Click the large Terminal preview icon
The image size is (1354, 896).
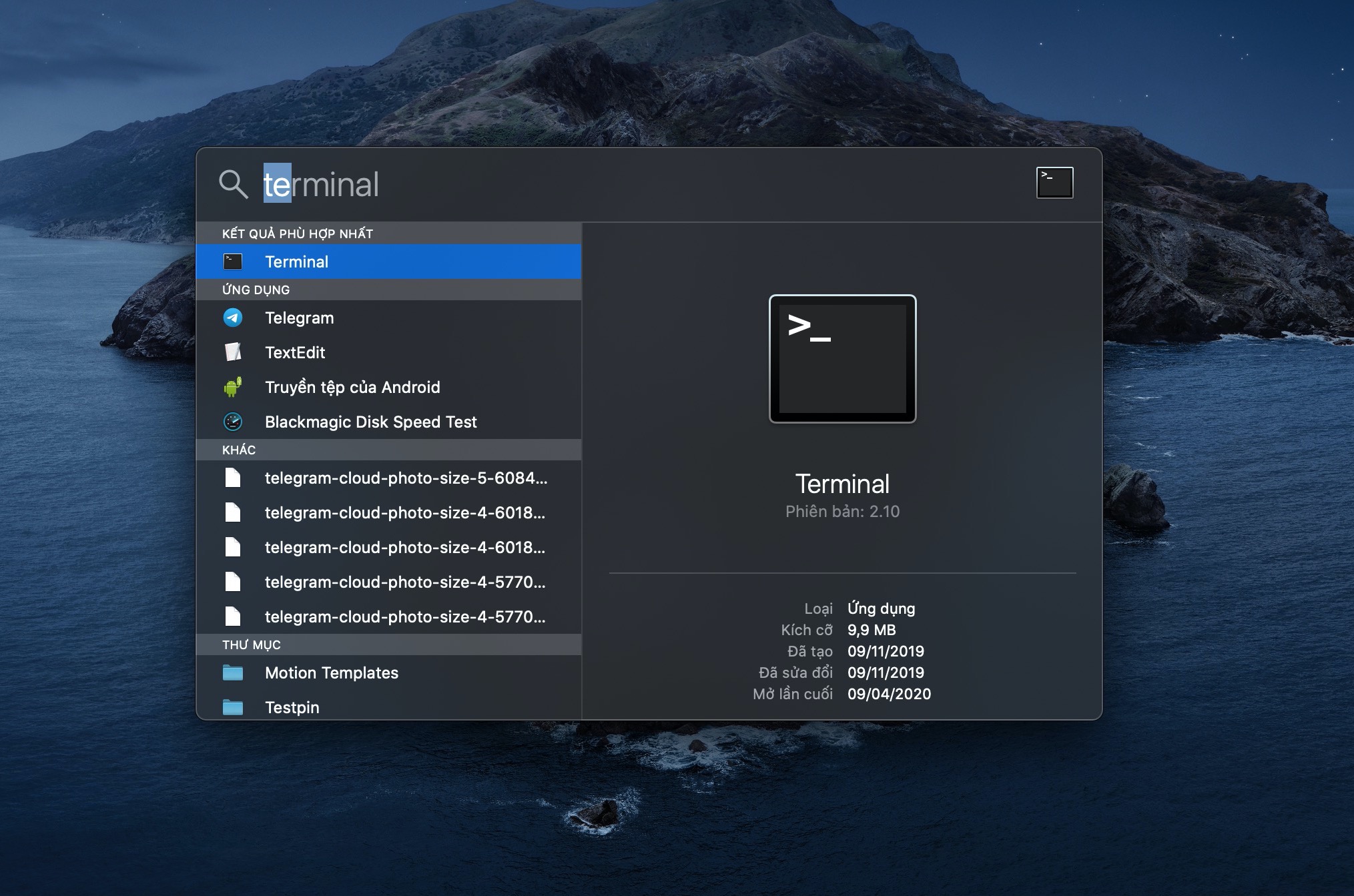[843, 359]
